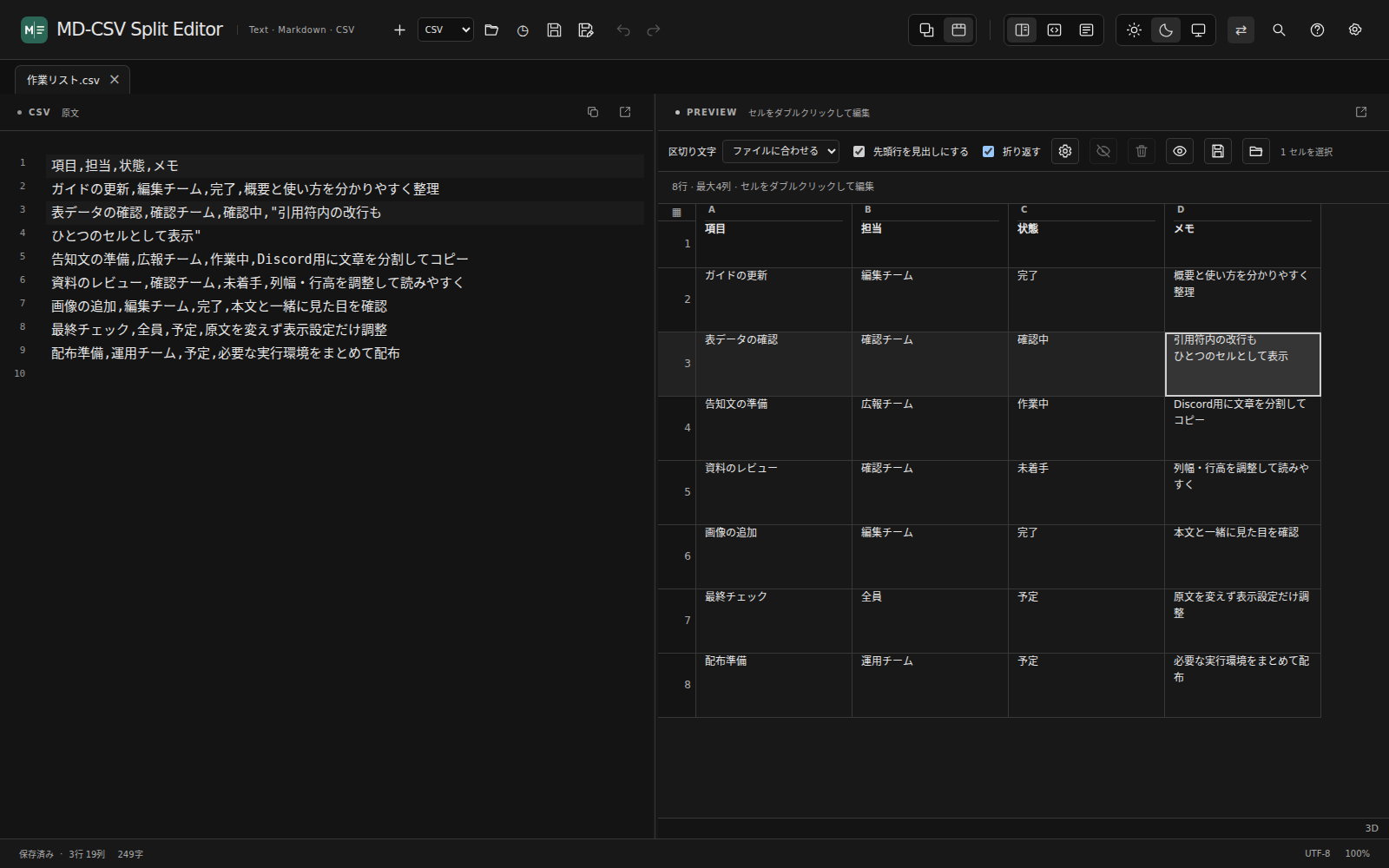Image resolution: width=1389 pixels, height=868 pixels.
Task: Enable light theme sun icon
Action: tap(1134, 30)
